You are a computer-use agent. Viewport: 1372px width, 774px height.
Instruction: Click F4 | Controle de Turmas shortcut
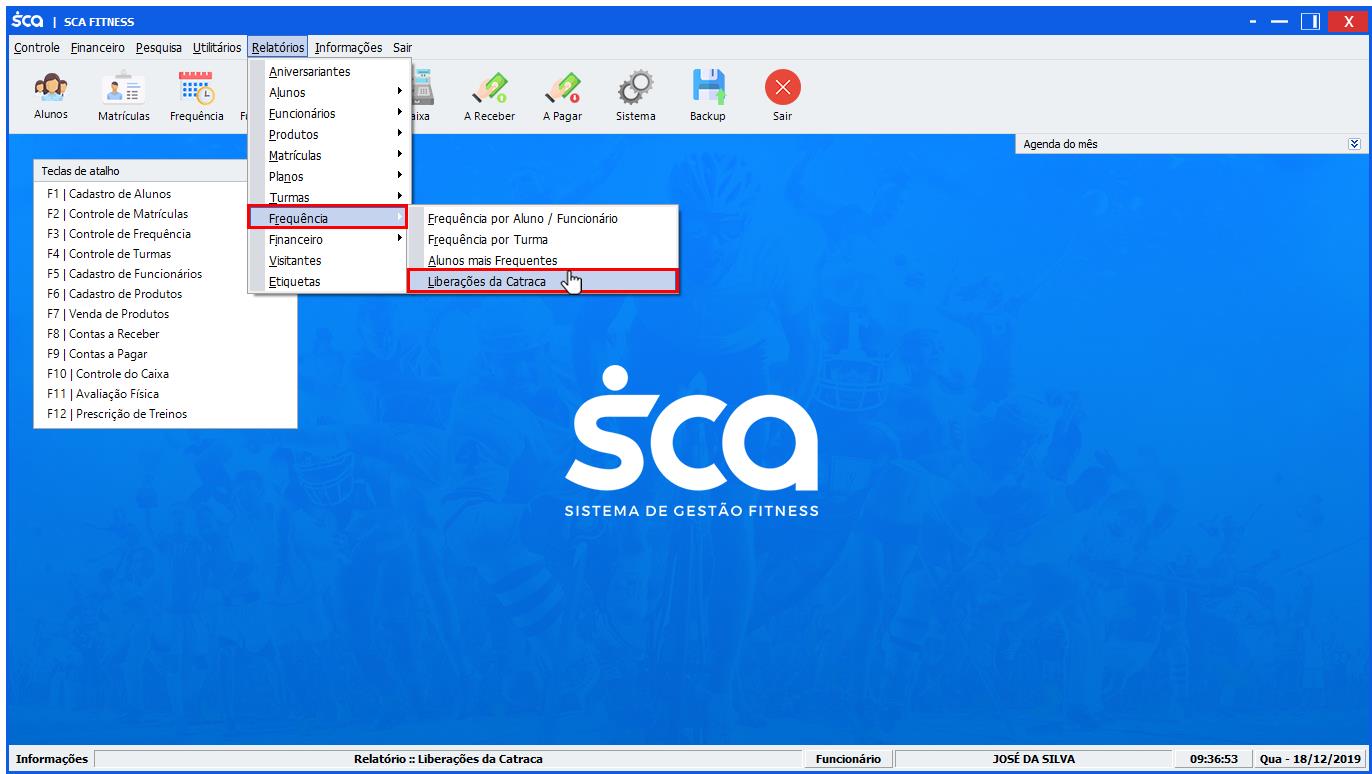(x=109, y=254)
